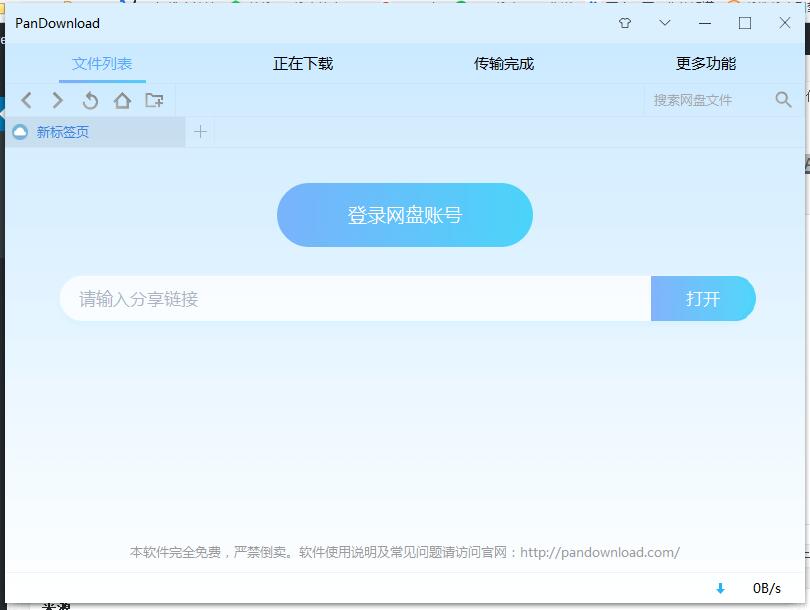Click the search magnifier icon
810x610 pixels.
coord(783,100)
